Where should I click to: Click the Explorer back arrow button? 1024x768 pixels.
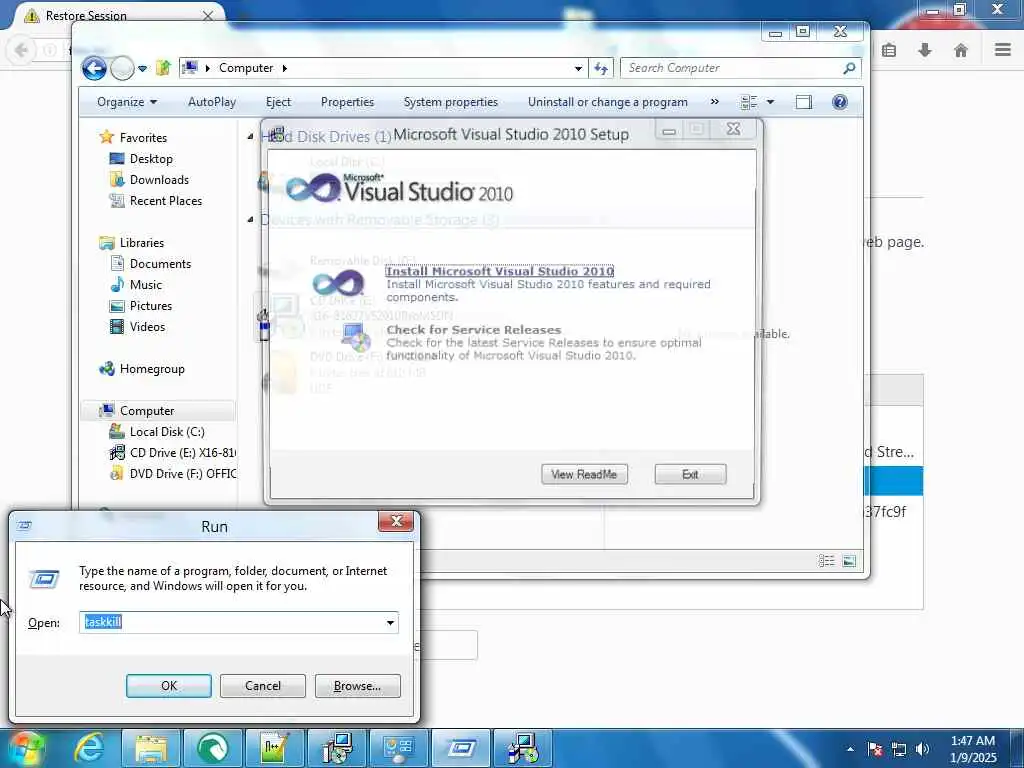pos(94,68)
